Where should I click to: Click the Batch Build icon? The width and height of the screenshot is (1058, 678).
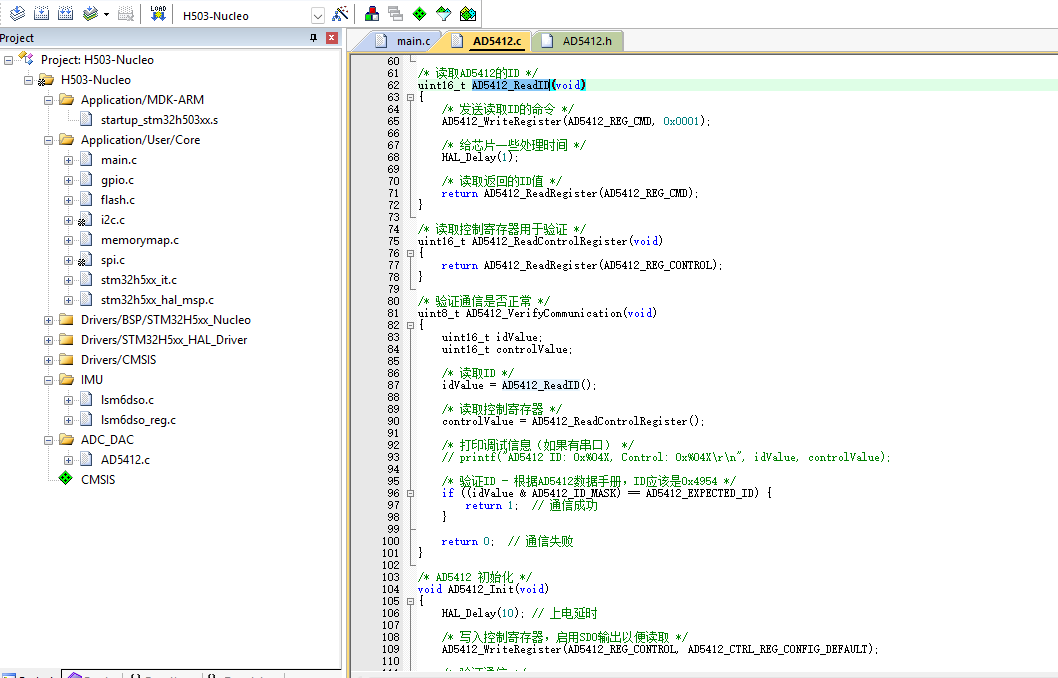pyautogui.click(x=91, y=14)
